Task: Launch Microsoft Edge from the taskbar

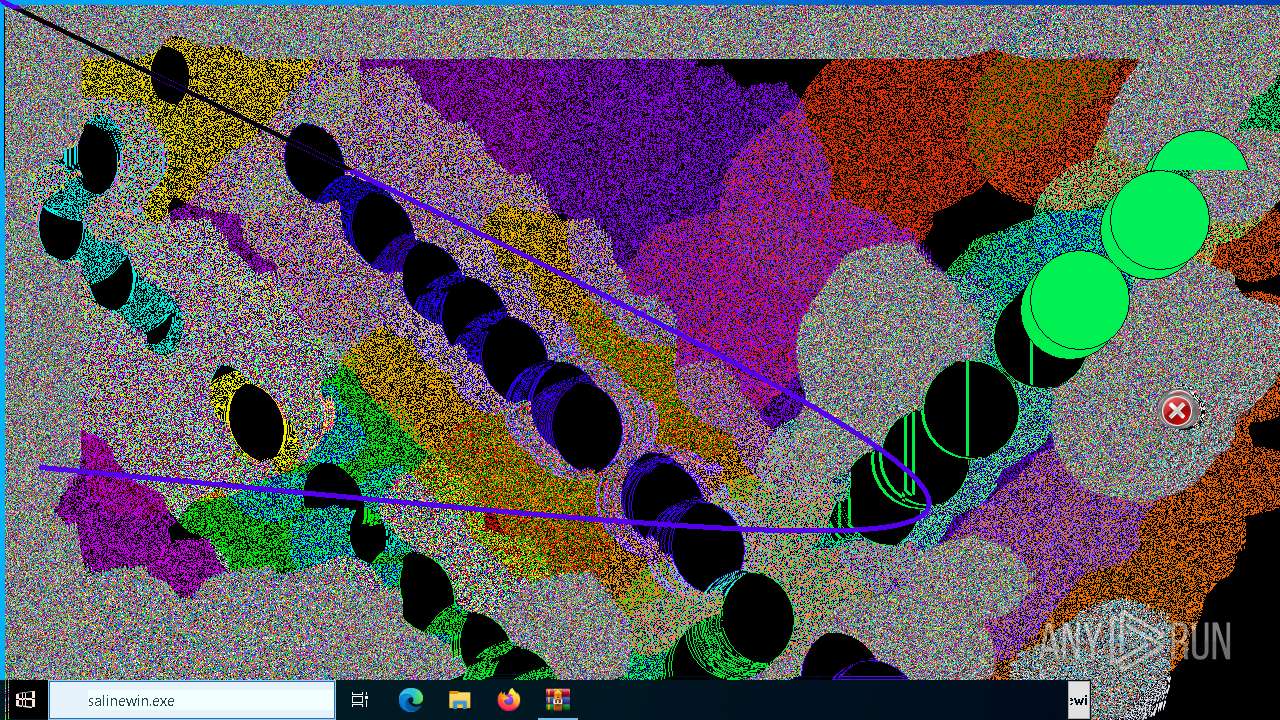Action: coord(411,700)
